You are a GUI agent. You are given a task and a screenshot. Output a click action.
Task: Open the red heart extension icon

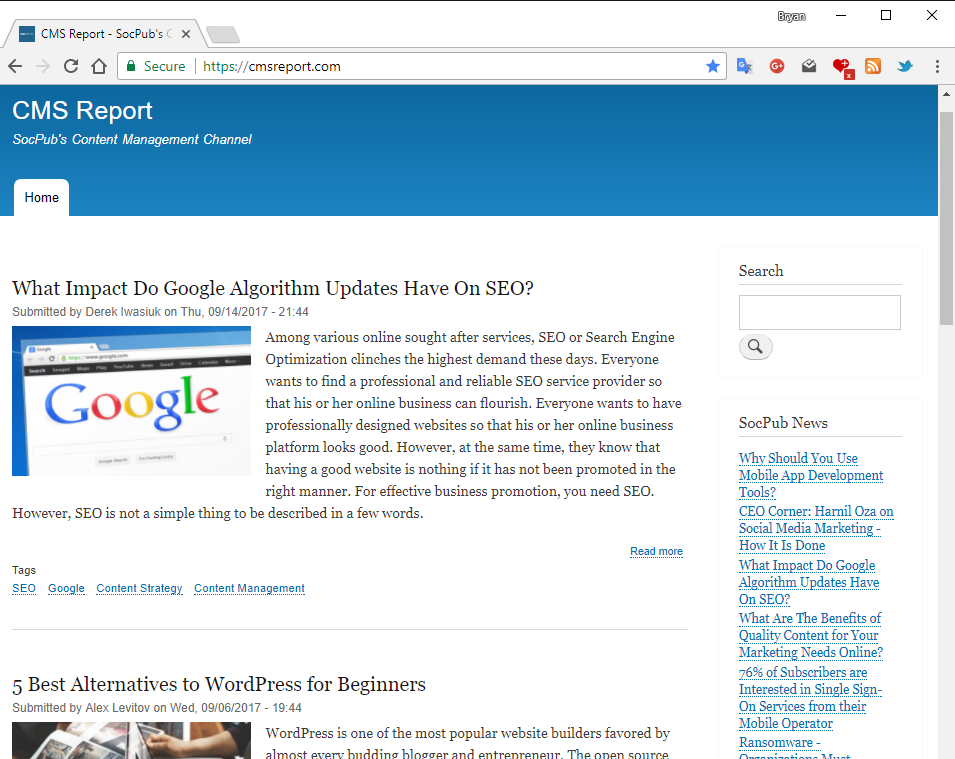click(x=842, y=67)
